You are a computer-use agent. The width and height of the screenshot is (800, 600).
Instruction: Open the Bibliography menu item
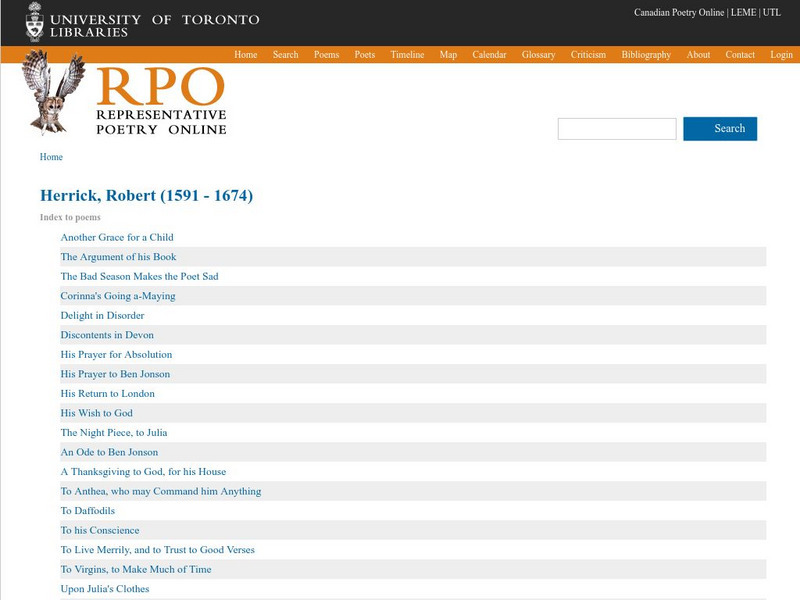coord(646,55)
